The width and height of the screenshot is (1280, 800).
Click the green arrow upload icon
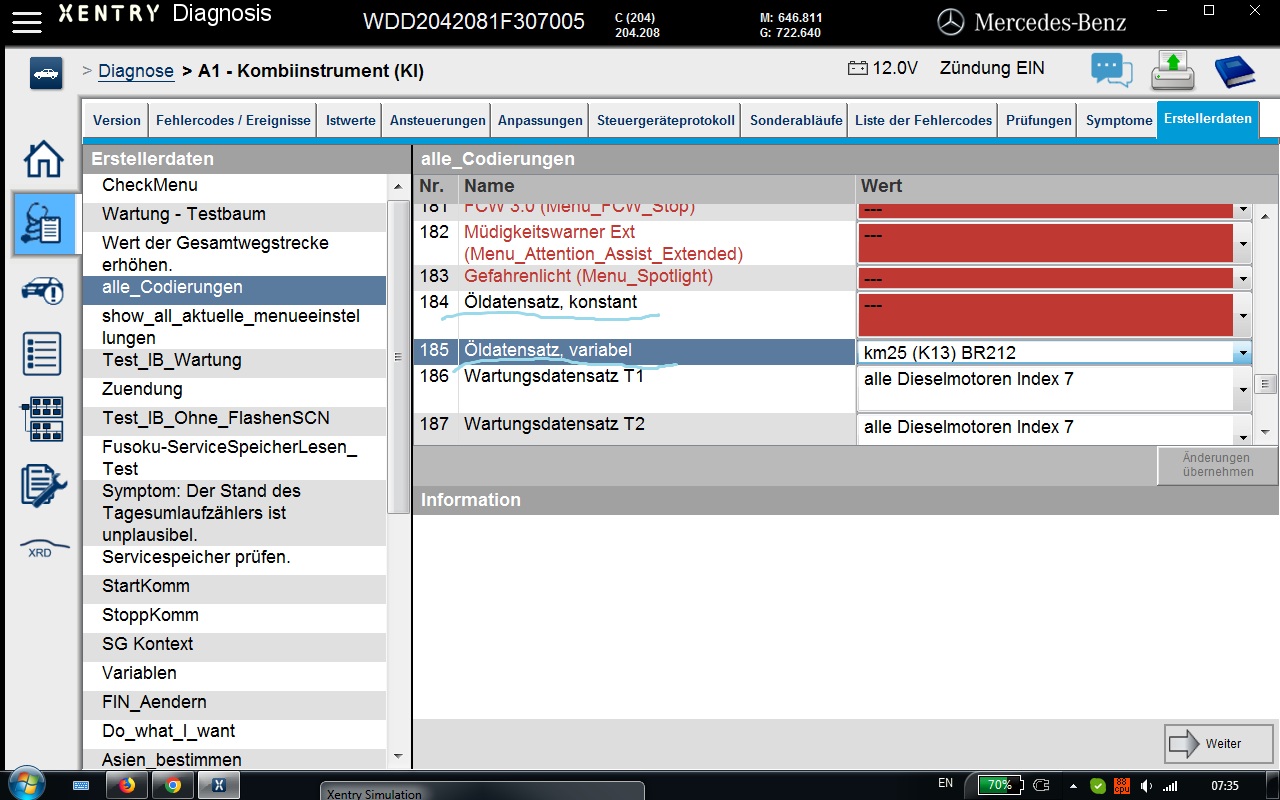pyautogui.click(x=1173, y=70)
